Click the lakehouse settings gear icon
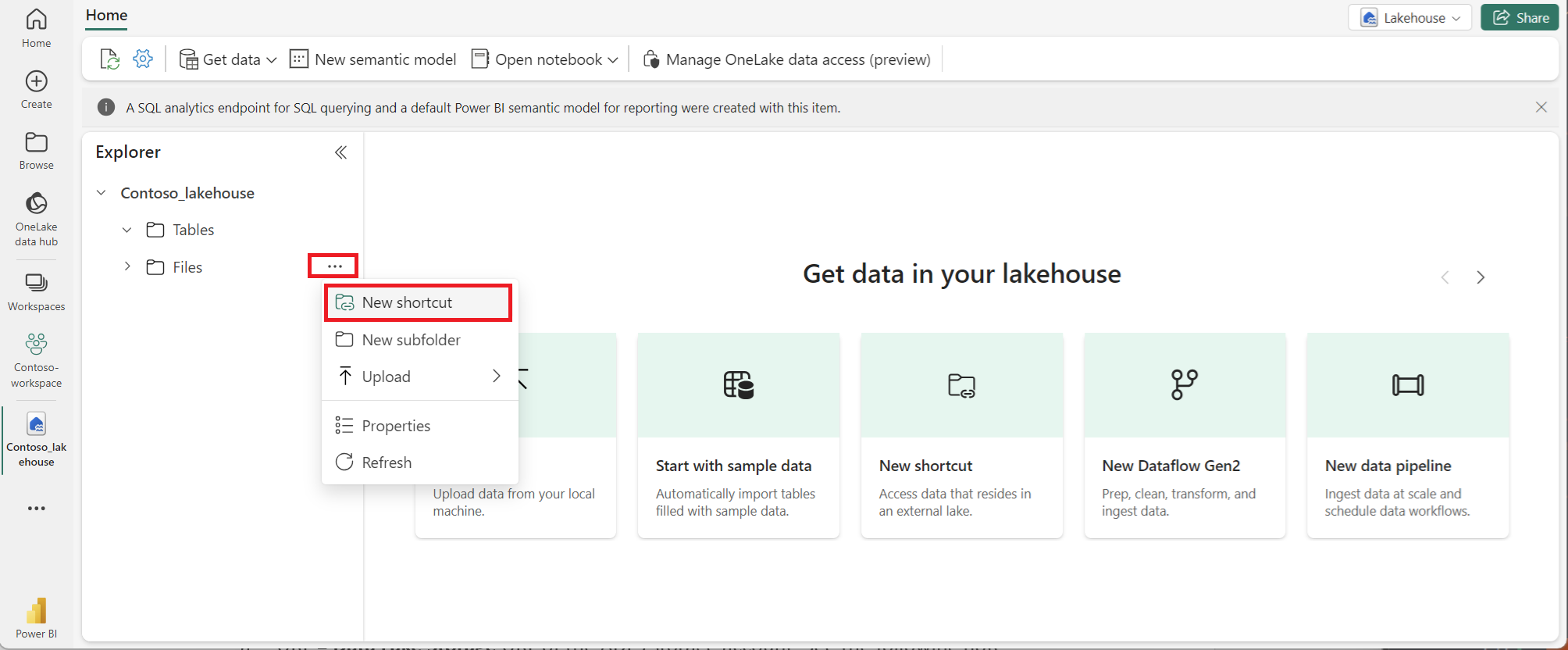The height and width of the screenshot is (650, 1568). (x=143, y=59)
